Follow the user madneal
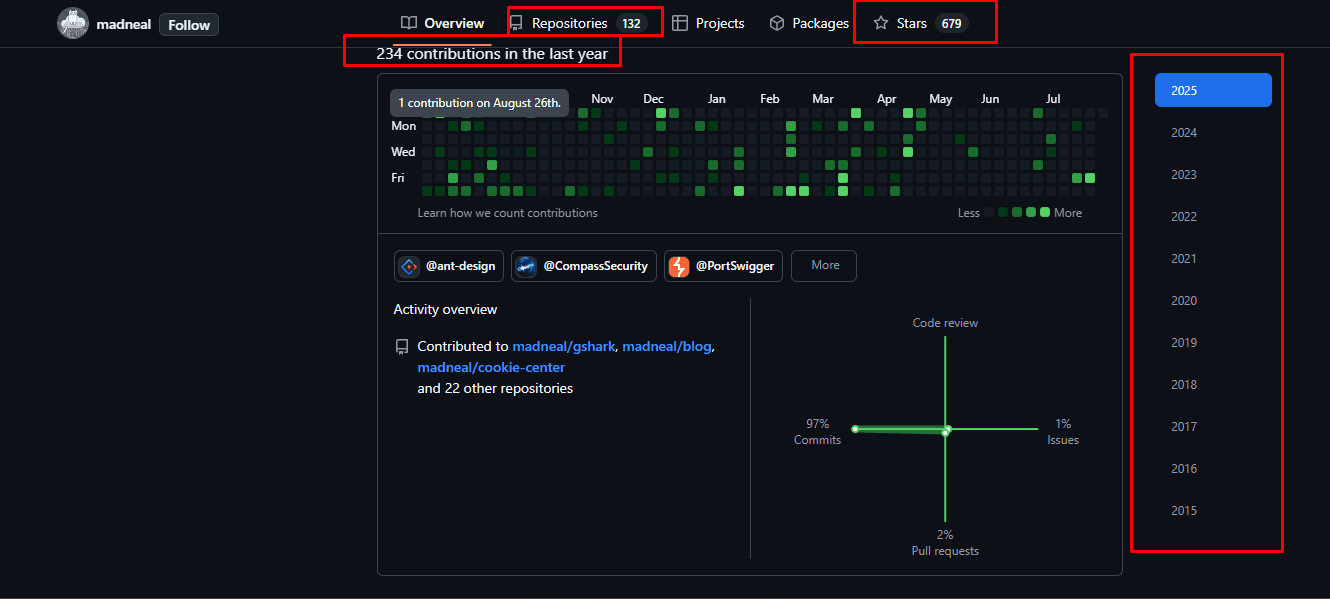 point(189,25)
